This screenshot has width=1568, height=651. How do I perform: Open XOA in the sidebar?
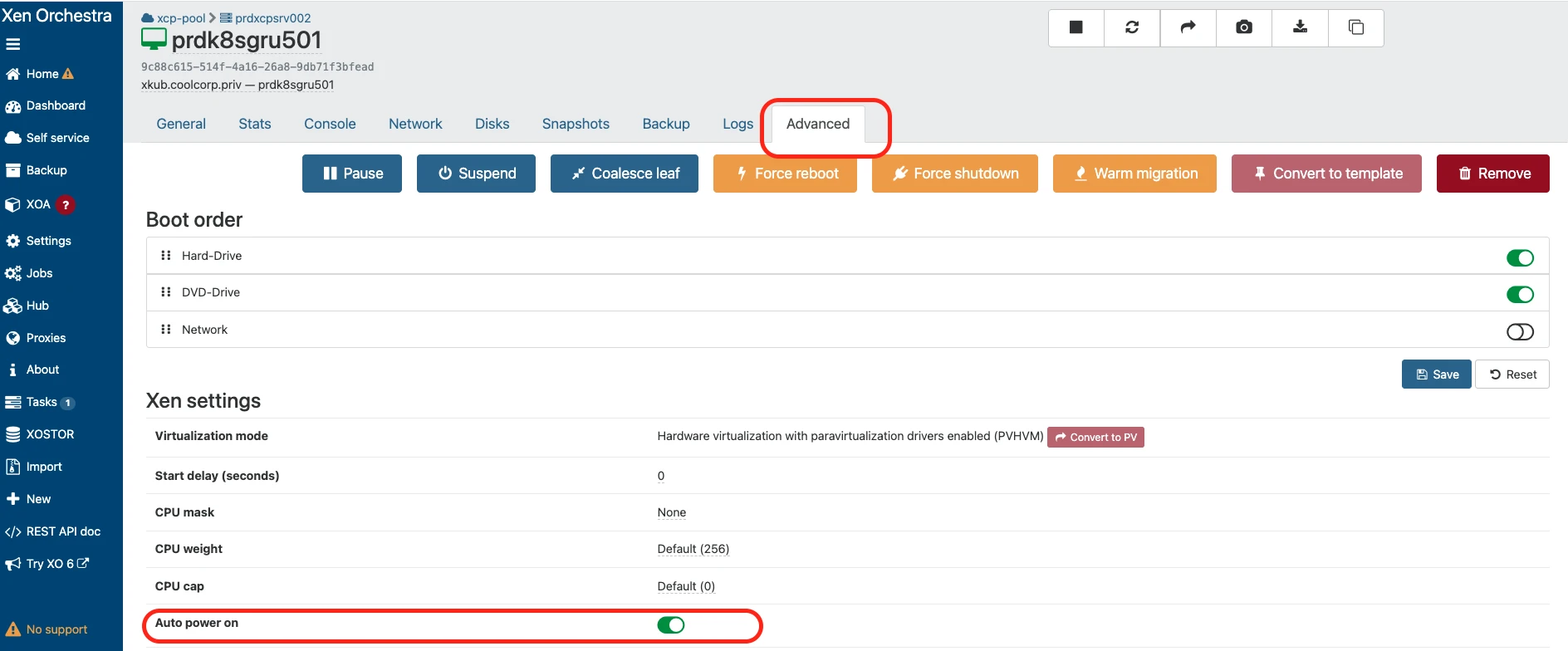coord(39,204)
